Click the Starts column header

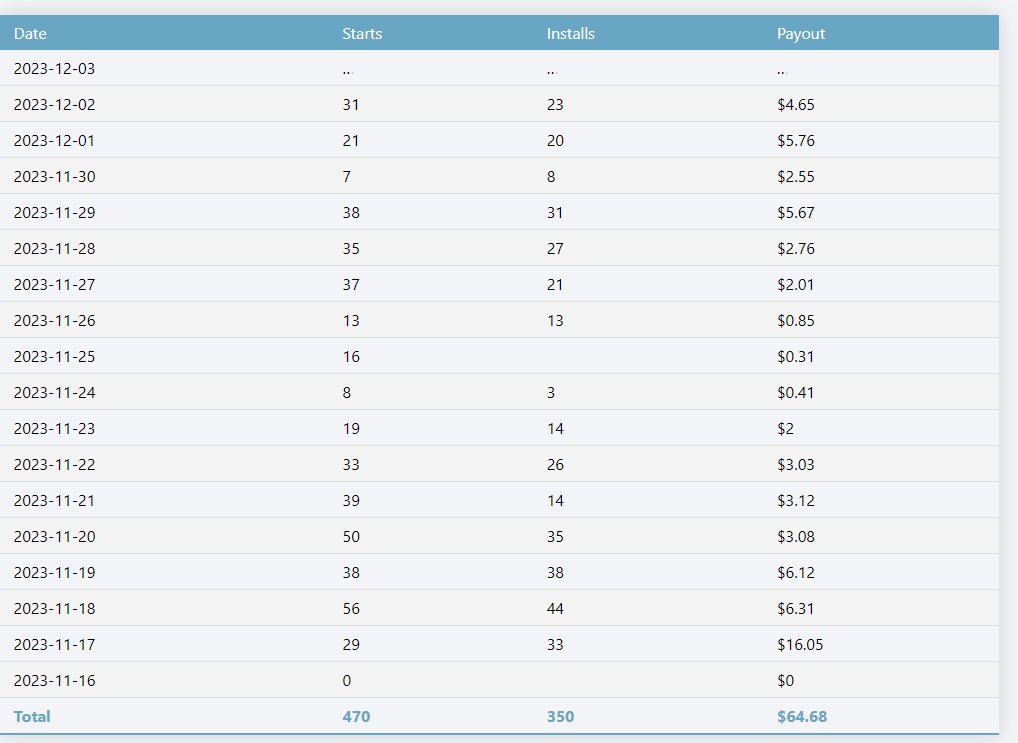pos(362,33)
